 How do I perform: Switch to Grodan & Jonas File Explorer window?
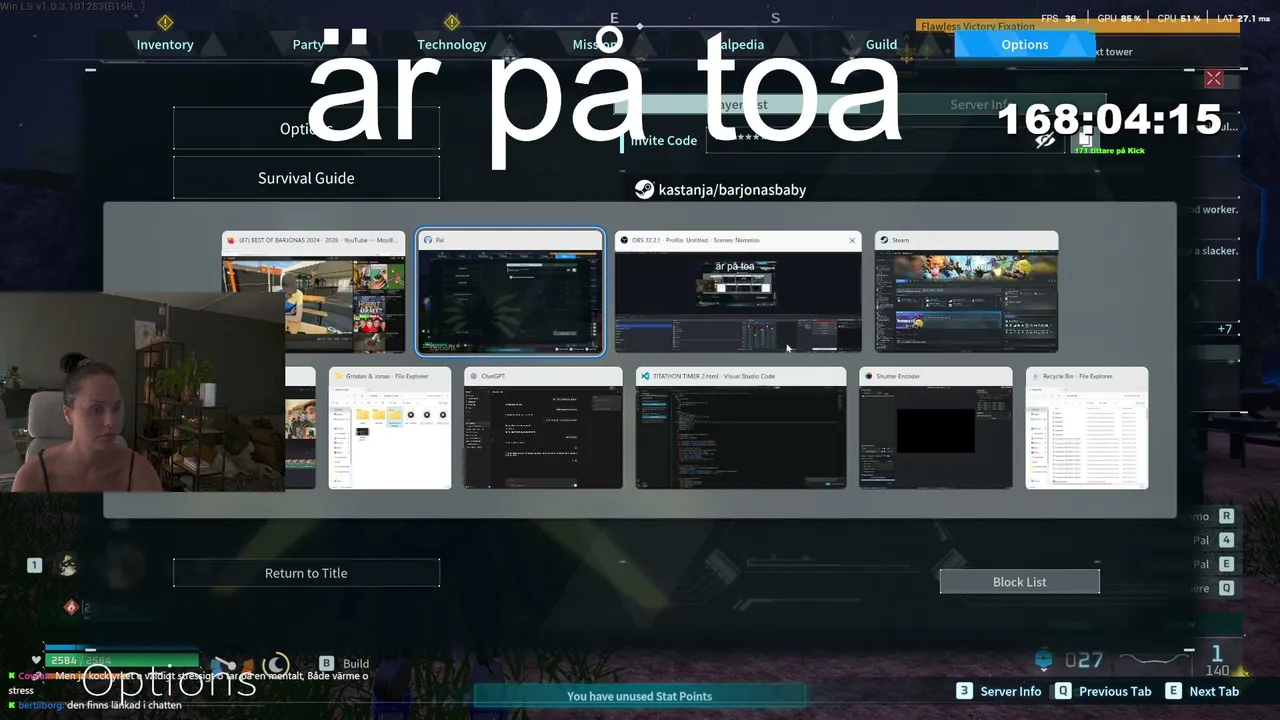click(390, 428)
